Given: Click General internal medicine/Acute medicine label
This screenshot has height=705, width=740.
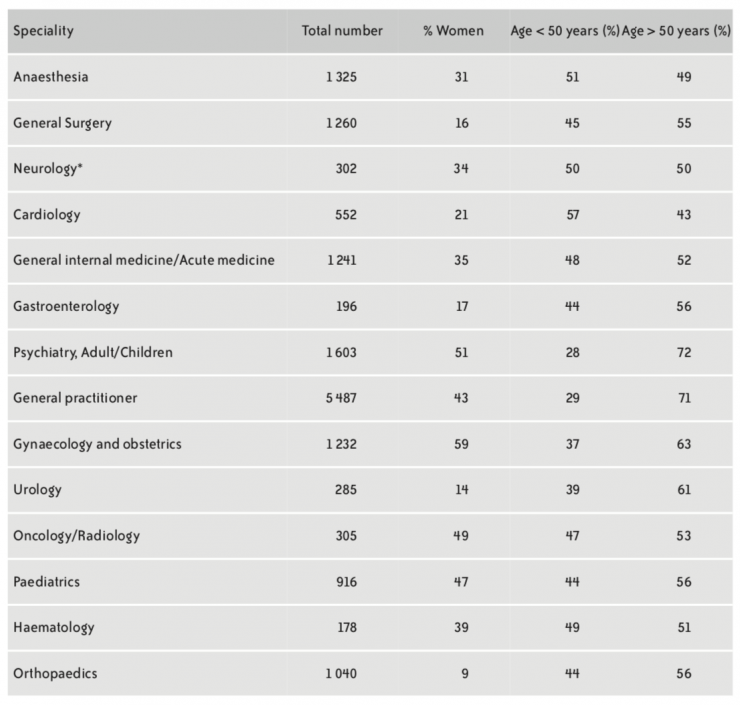Looking at the screenshot, I should point(144,260).
